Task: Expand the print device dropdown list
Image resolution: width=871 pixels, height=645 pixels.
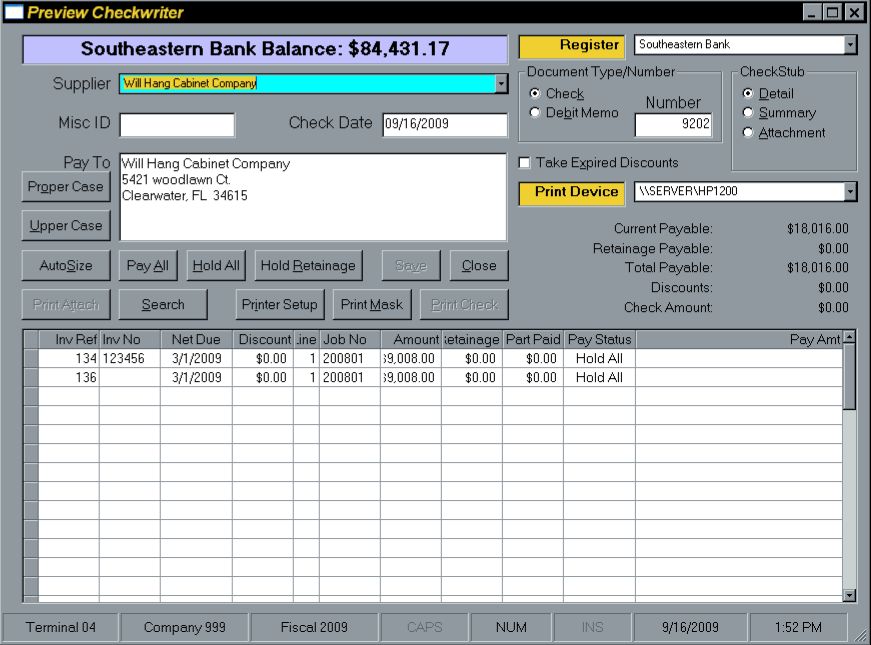Action: click(x=850, y=192)
